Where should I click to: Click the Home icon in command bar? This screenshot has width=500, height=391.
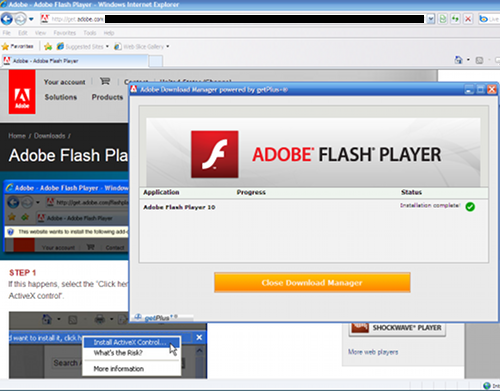point(459,60)
